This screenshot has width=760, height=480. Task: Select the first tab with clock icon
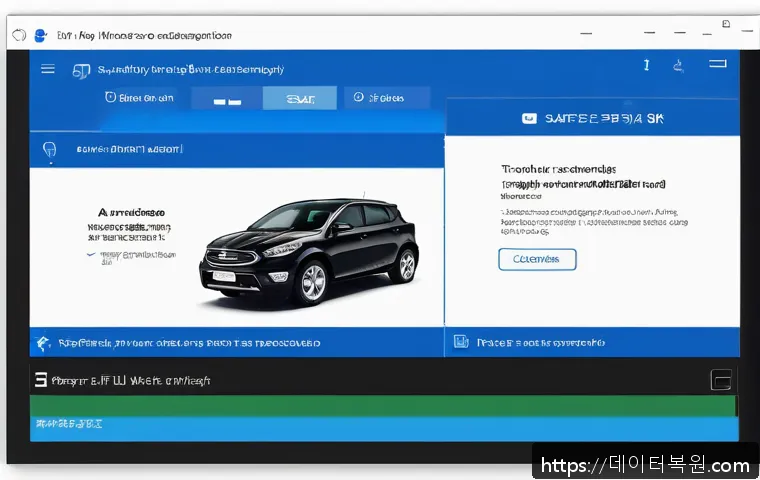pyautogui.click(x=139, y=98)
